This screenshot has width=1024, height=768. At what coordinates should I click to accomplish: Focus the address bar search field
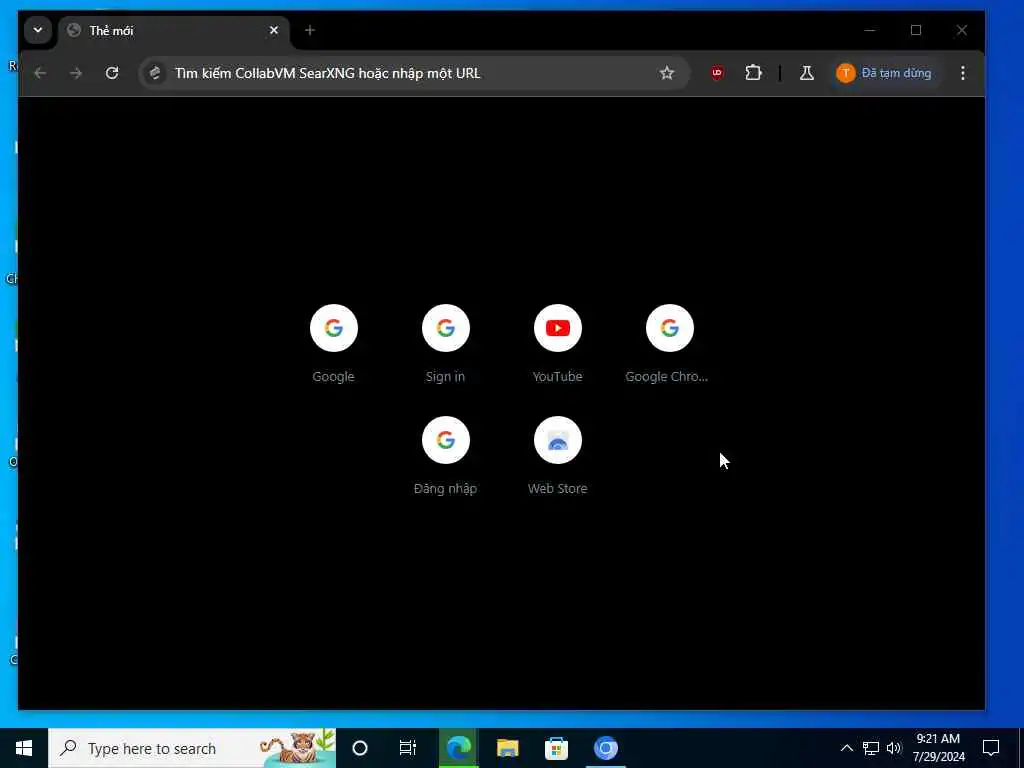point(415,73)
